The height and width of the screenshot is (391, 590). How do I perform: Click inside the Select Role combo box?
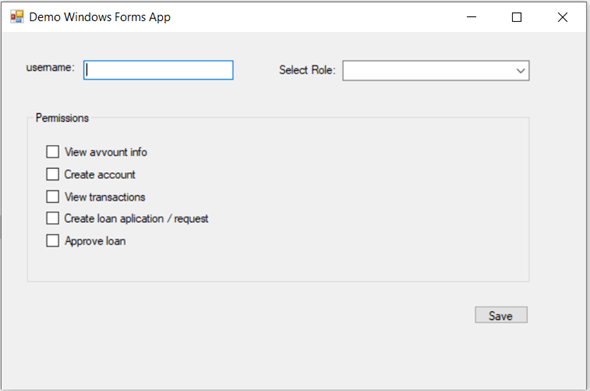pos(436,70)
